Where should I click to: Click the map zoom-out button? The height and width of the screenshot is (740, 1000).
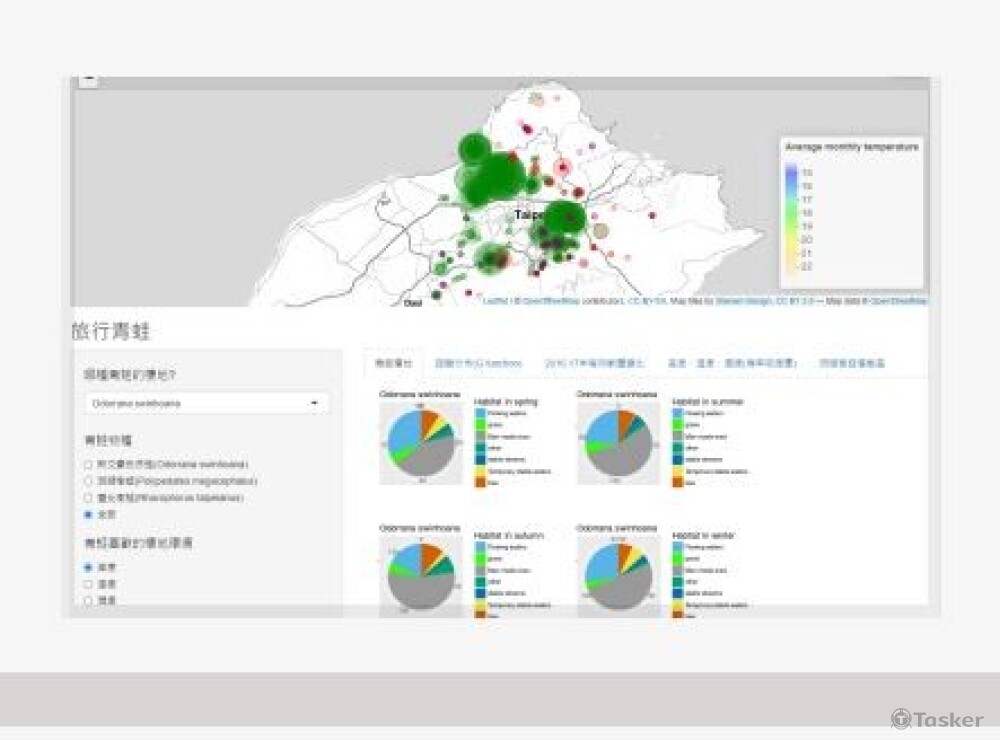[88, 80]
